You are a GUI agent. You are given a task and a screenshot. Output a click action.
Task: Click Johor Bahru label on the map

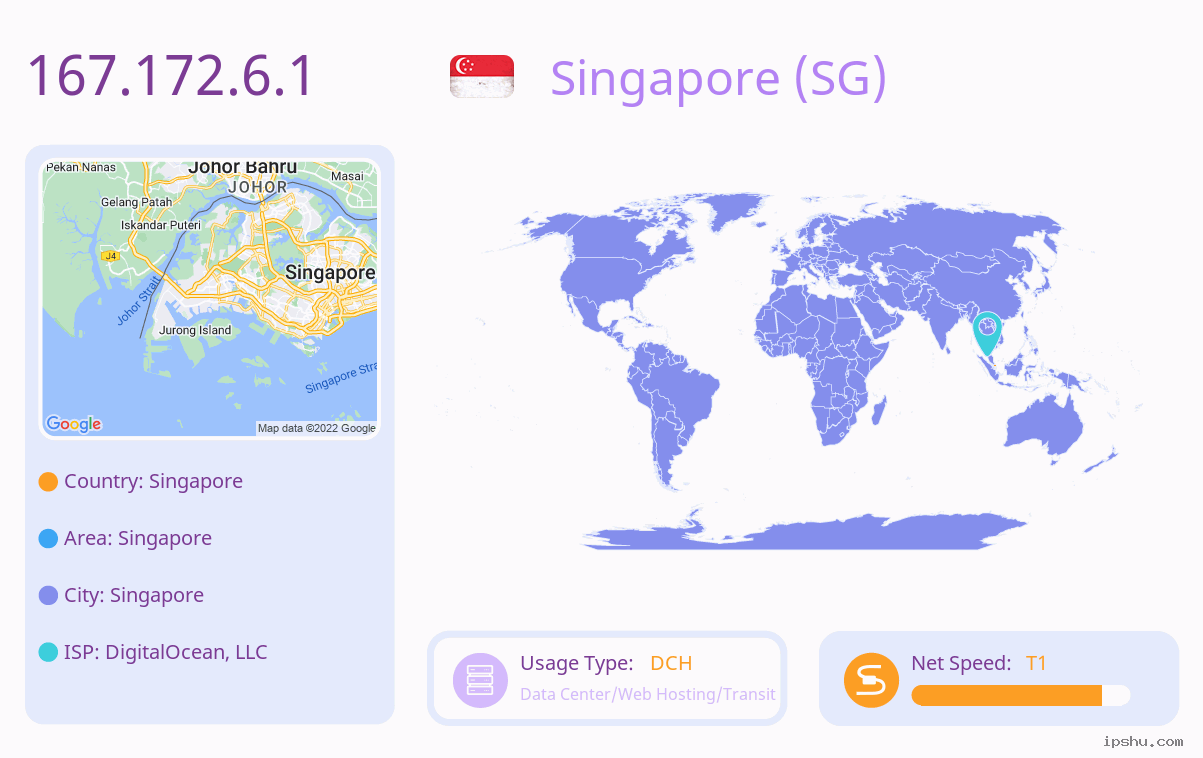243,167
